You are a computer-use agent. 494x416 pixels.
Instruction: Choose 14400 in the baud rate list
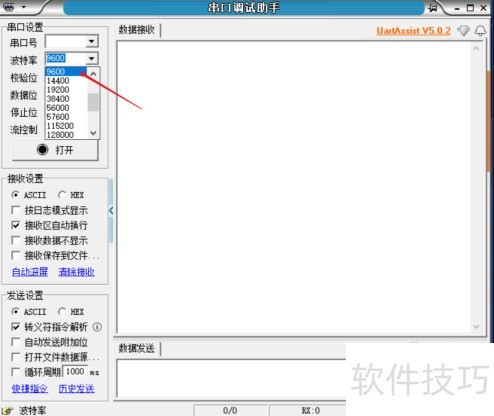point(66,81)
